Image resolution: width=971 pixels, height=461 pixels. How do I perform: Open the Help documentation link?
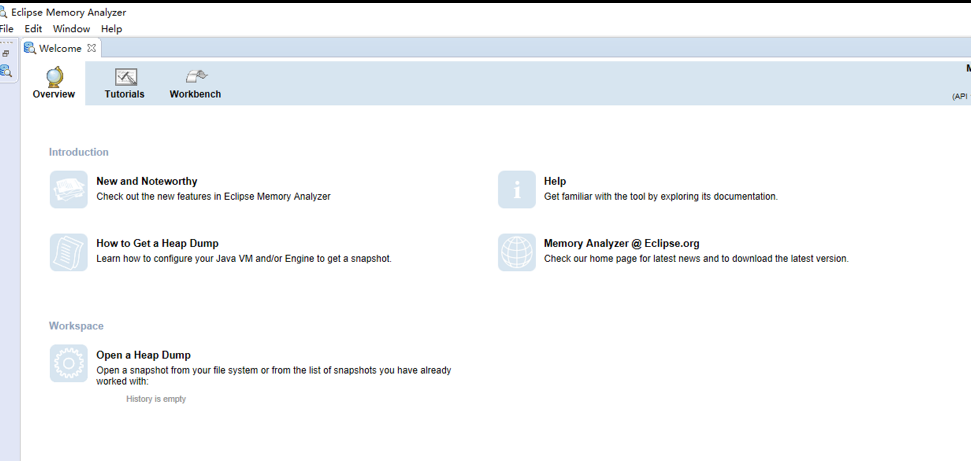[x=555, y=182]
